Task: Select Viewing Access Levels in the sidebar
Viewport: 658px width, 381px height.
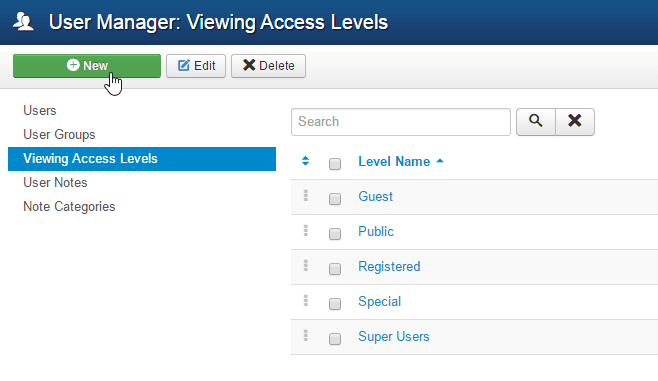Action: tap(142, 159)
